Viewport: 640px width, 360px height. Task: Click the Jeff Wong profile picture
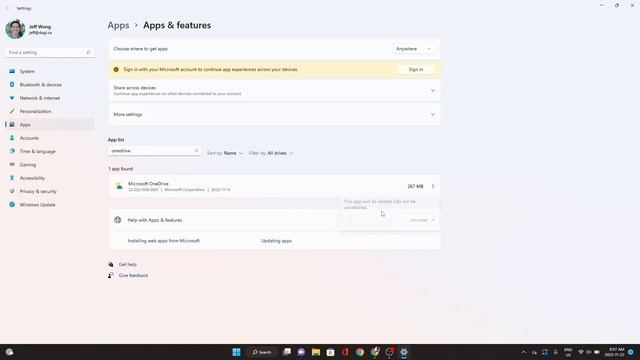click(15, 29)
